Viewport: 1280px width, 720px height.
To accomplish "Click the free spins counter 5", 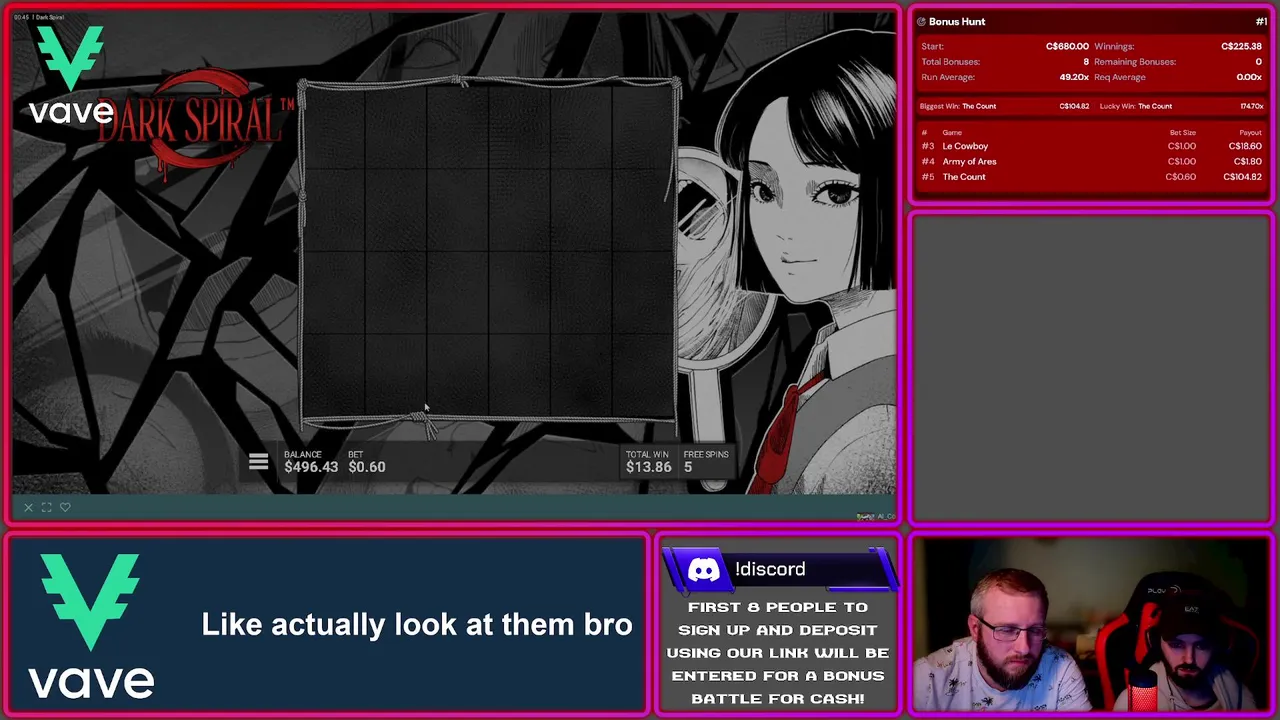I will (688, 467).
